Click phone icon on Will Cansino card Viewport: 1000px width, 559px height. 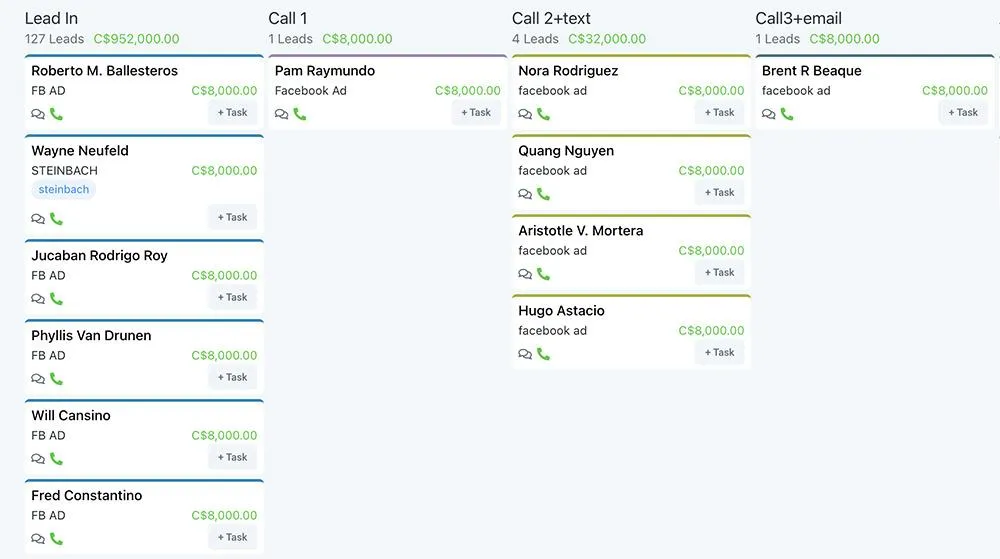(56, 459)
